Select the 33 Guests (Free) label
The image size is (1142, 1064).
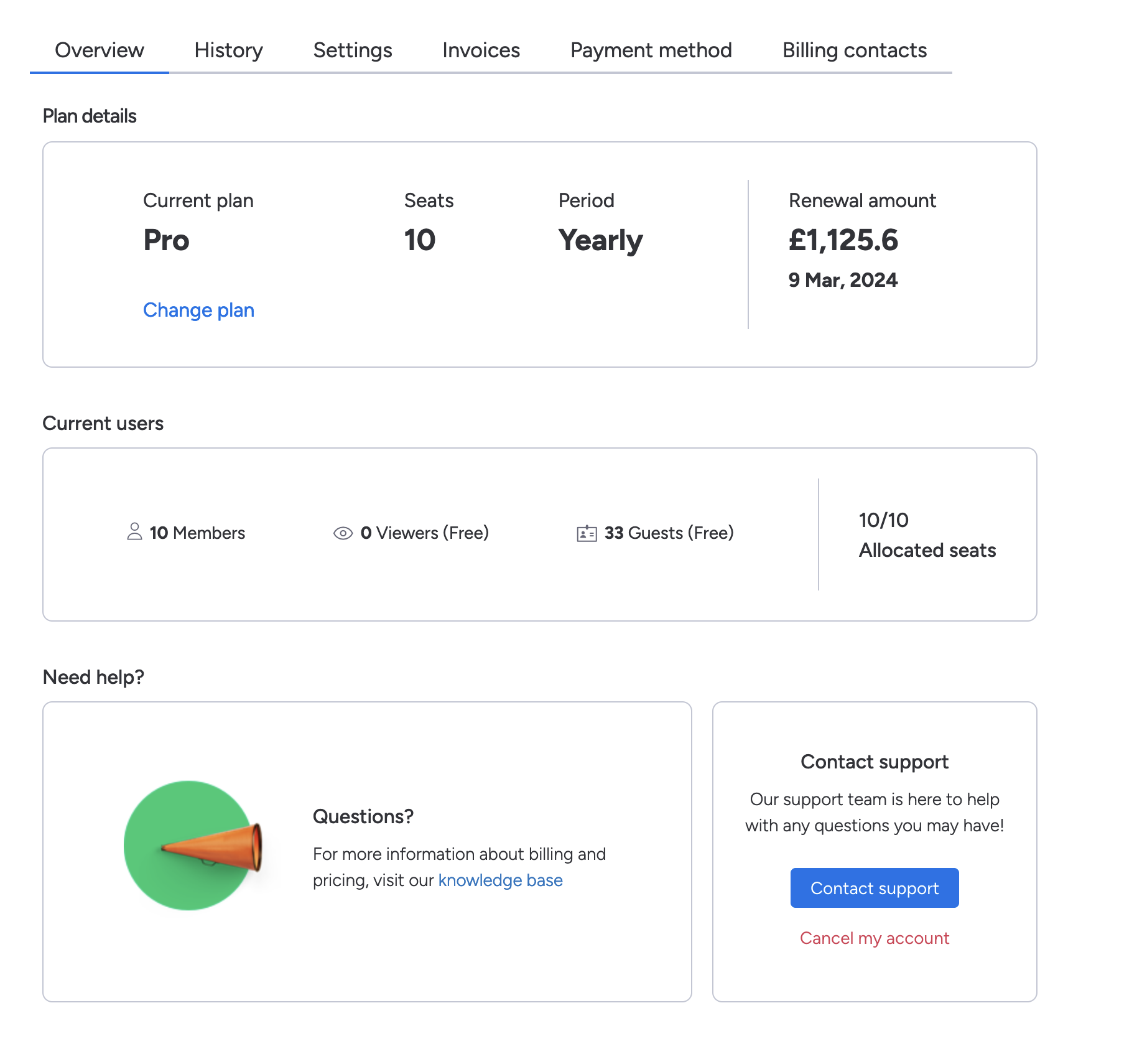669,533
